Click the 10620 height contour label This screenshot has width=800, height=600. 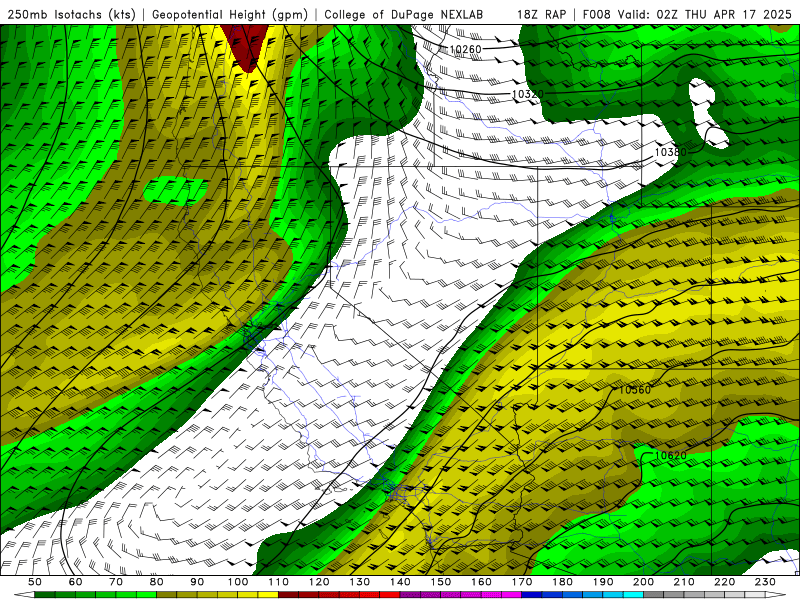(670, 455)
